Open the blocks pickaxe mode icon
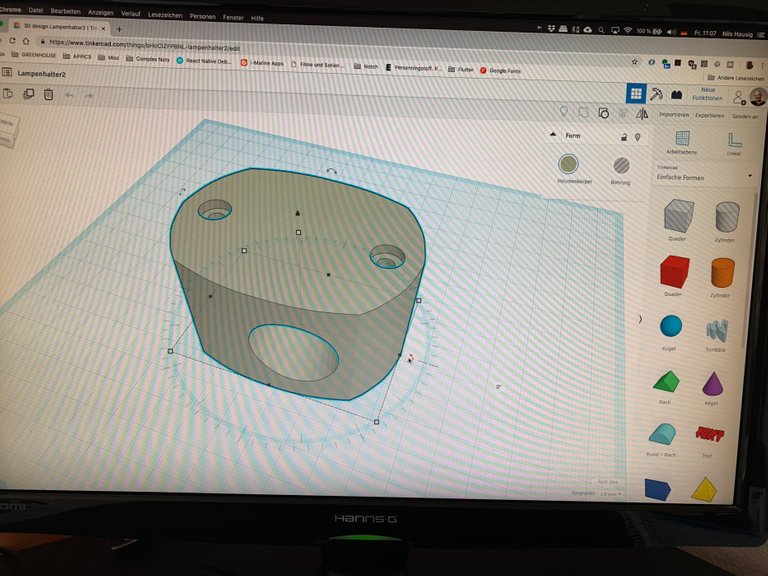 pos(656,94)
